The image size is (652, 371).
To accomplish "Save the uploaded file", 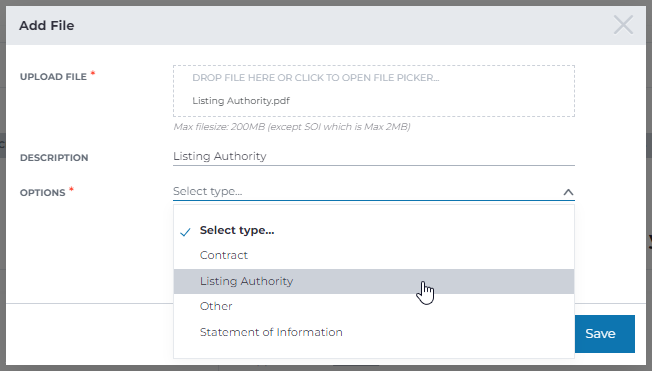I will [x=604, y=334].
